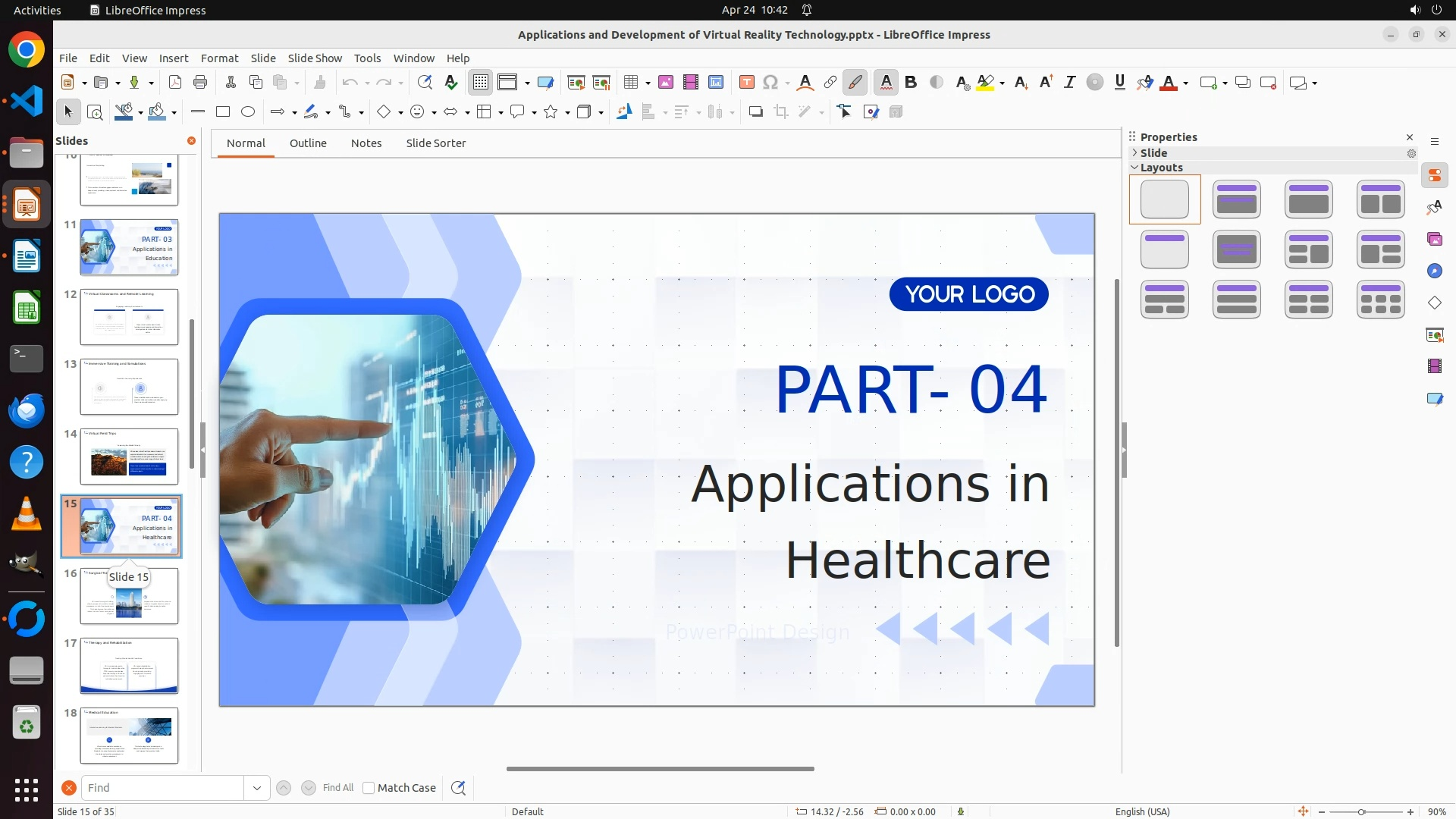Image resolution: width=1456 pixels, height=819 pixels.
Task: Select the Rectangle drawing tool
Action: point(223,112)
